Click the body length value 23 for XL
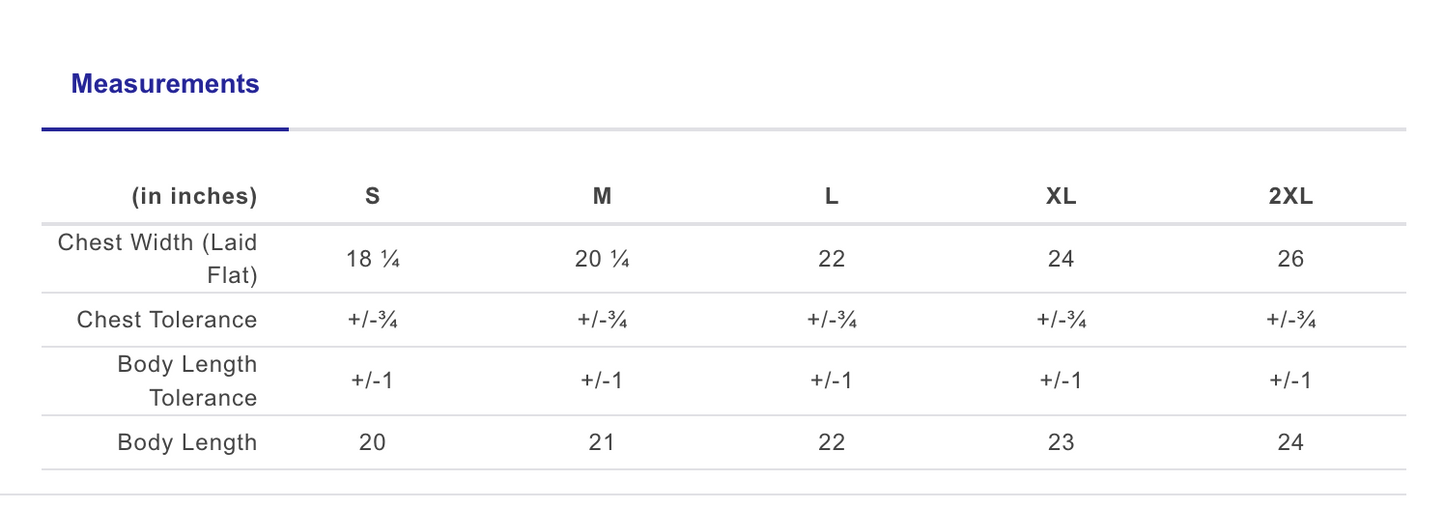Image resolution: width=1445 pixels, height=508 pixels. click(x=1061, y=443)
